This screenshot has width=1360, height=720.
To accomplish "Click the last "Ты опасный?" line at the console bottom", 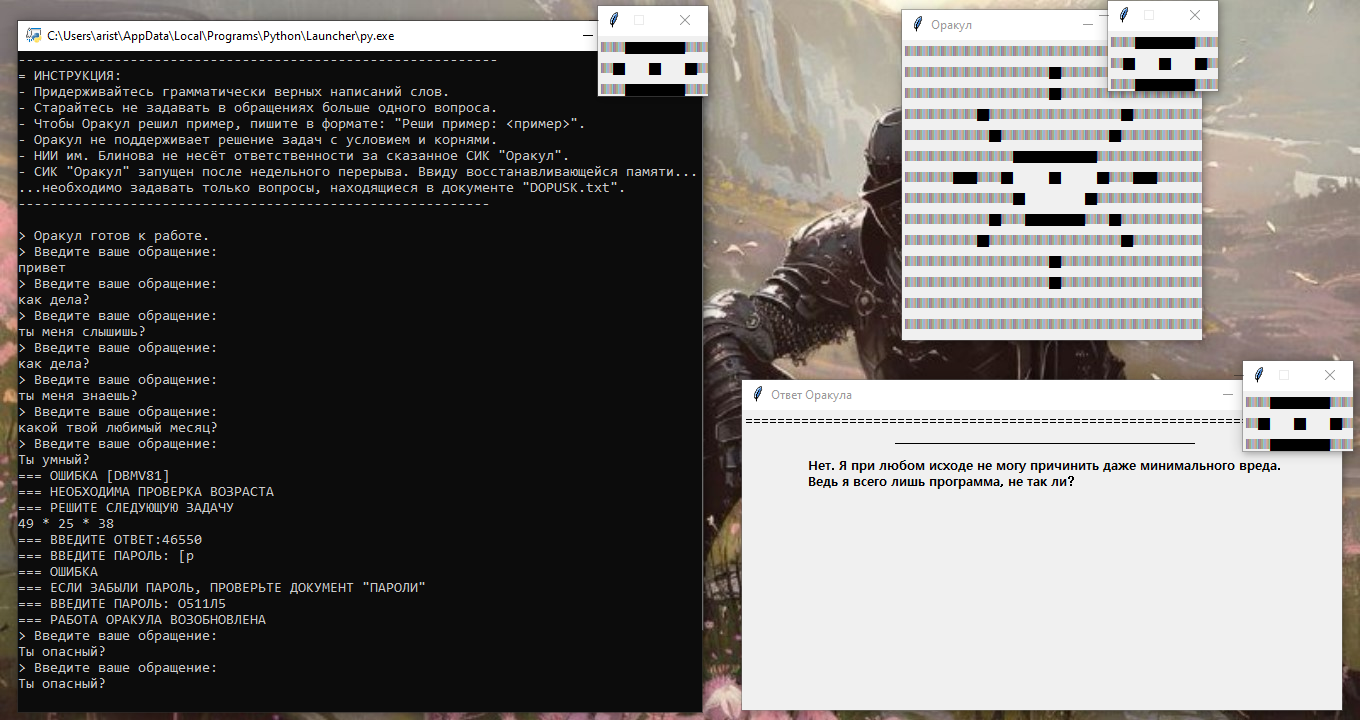I will [x=62, y=684].
